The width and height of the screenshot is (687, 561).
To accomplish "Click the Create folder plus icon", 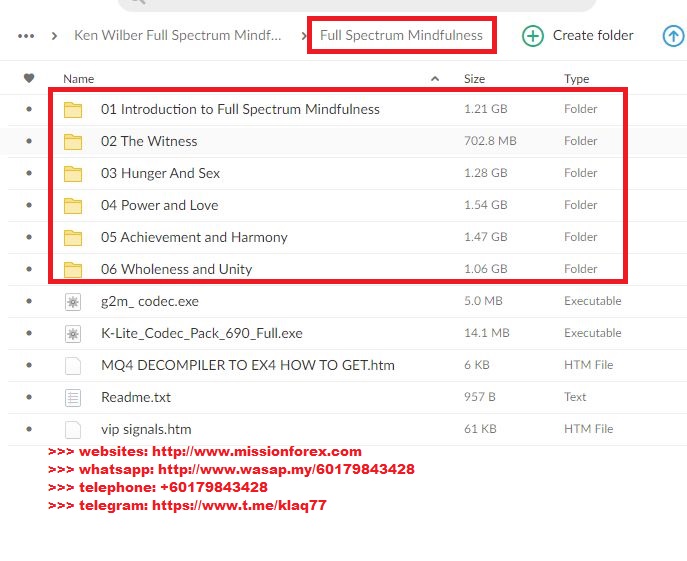I will (533, 36).
